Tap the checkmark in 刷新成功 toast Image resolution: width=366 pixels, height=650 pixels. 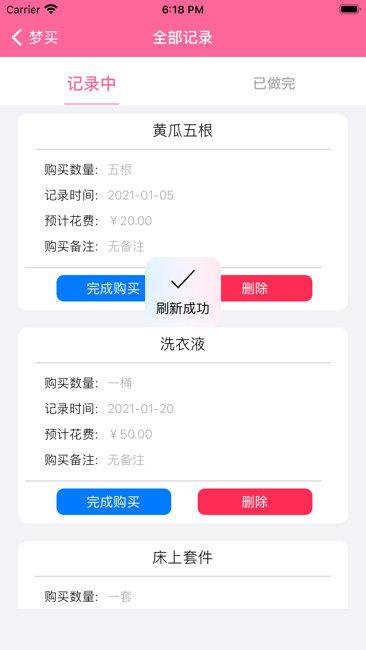(183, 279)
